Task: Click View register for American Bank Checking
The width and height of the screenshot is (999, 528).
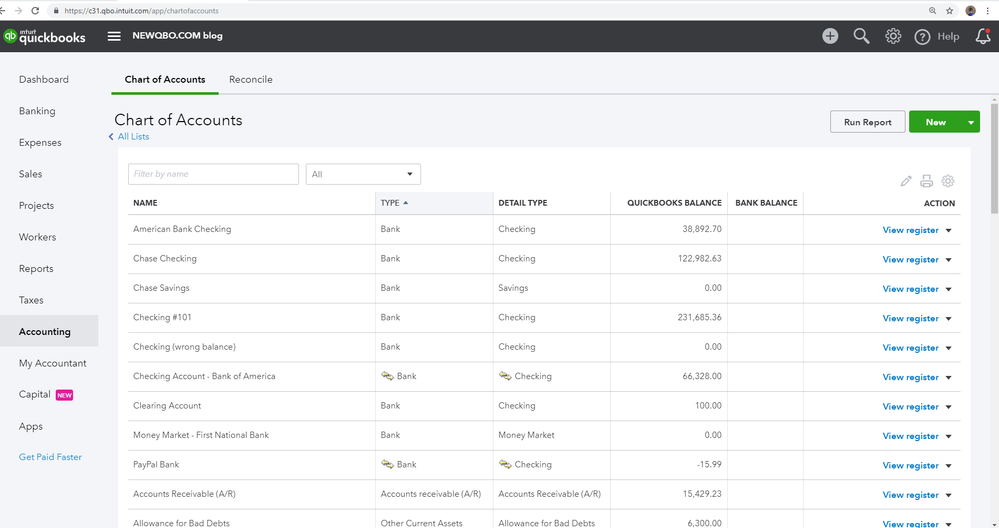Action: tap(910, 230)
